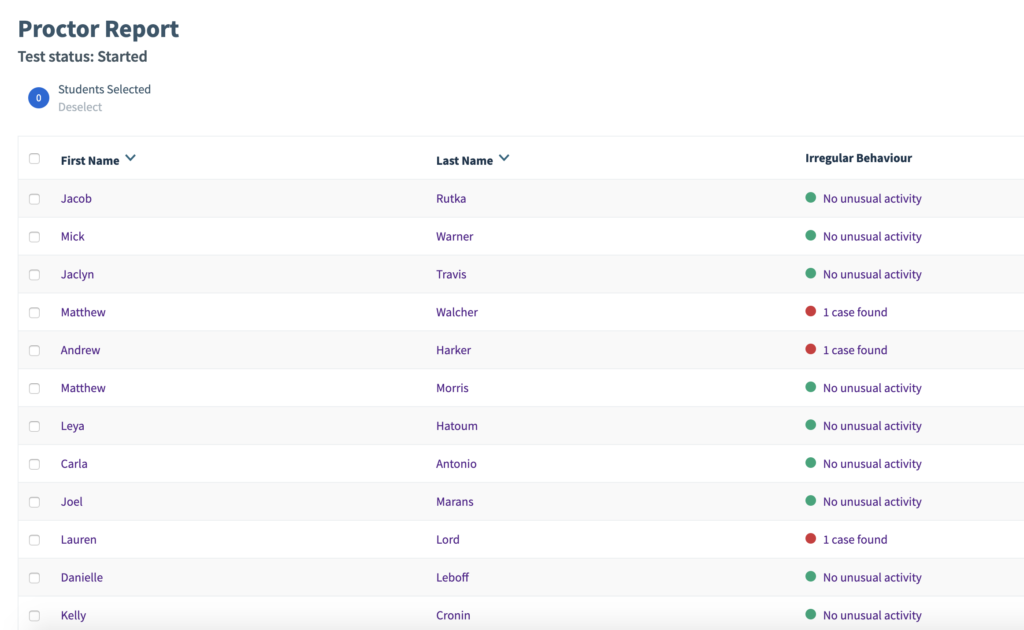Click 'No unusual activity' for Joel Marans

point(872,501)
